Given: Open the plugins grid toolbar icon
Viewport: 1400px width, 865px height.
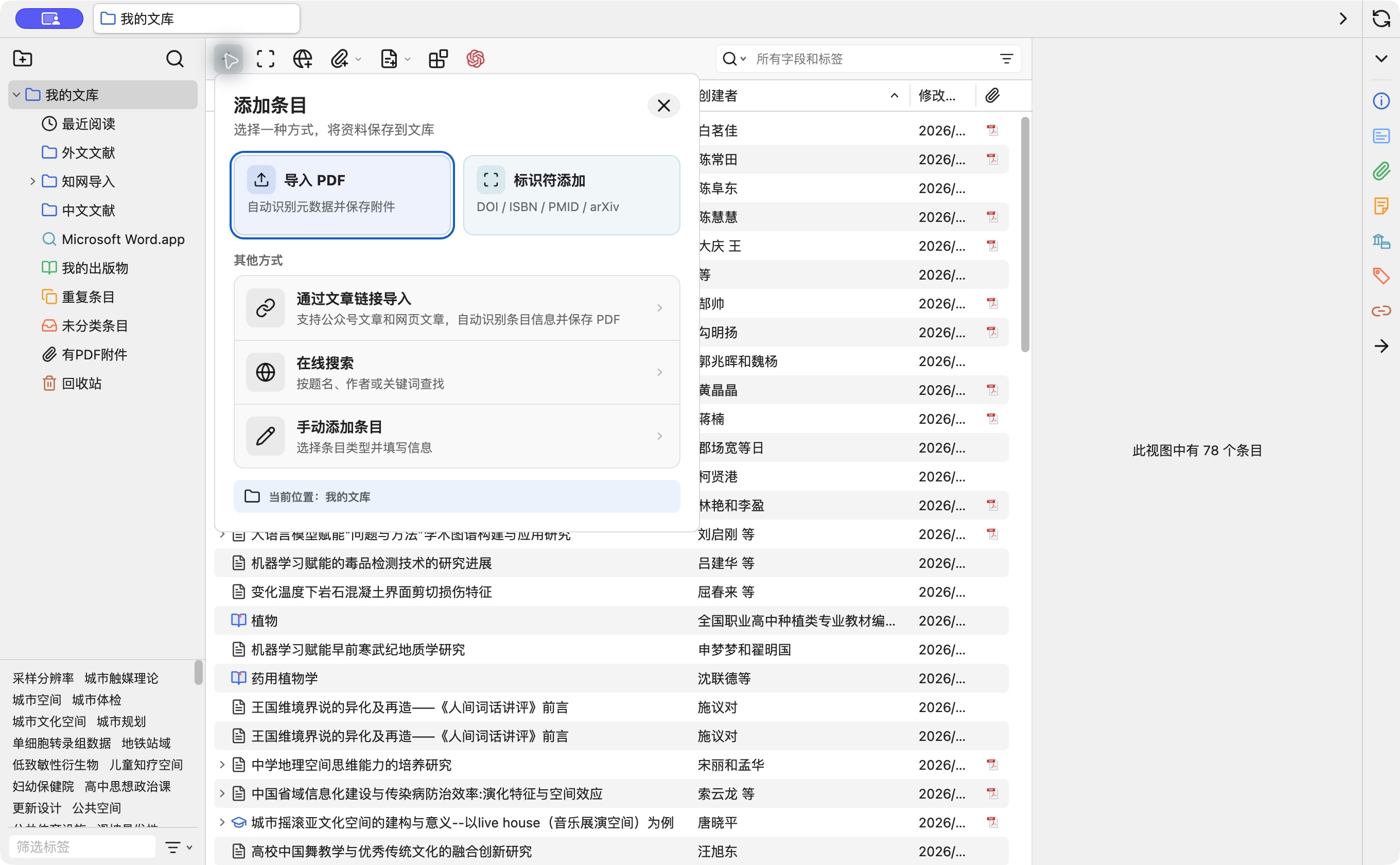Looking at the screenshot, I should [x=438, y=59].
